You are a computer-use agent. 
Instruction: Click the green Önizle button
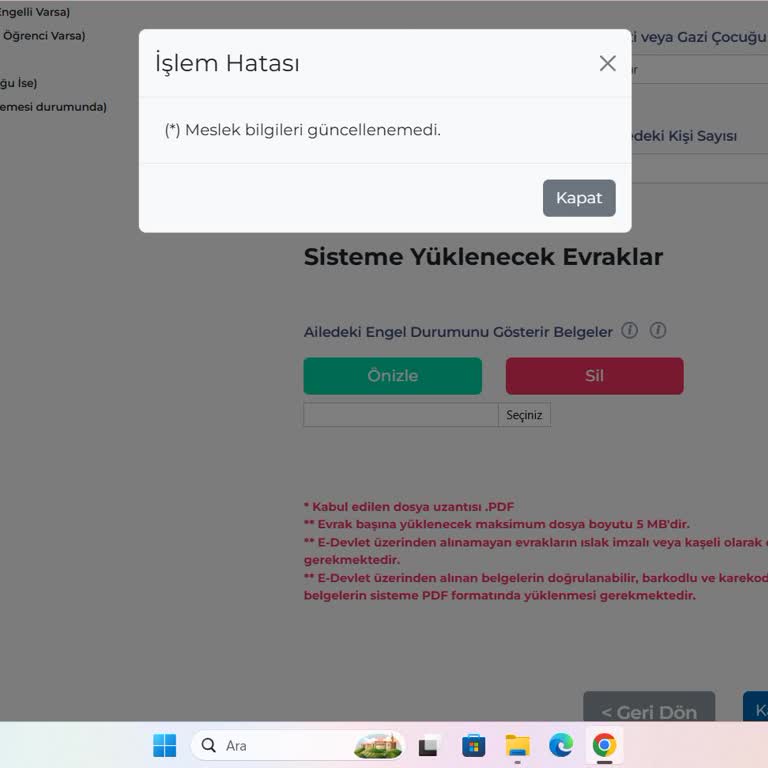point(392,376)
